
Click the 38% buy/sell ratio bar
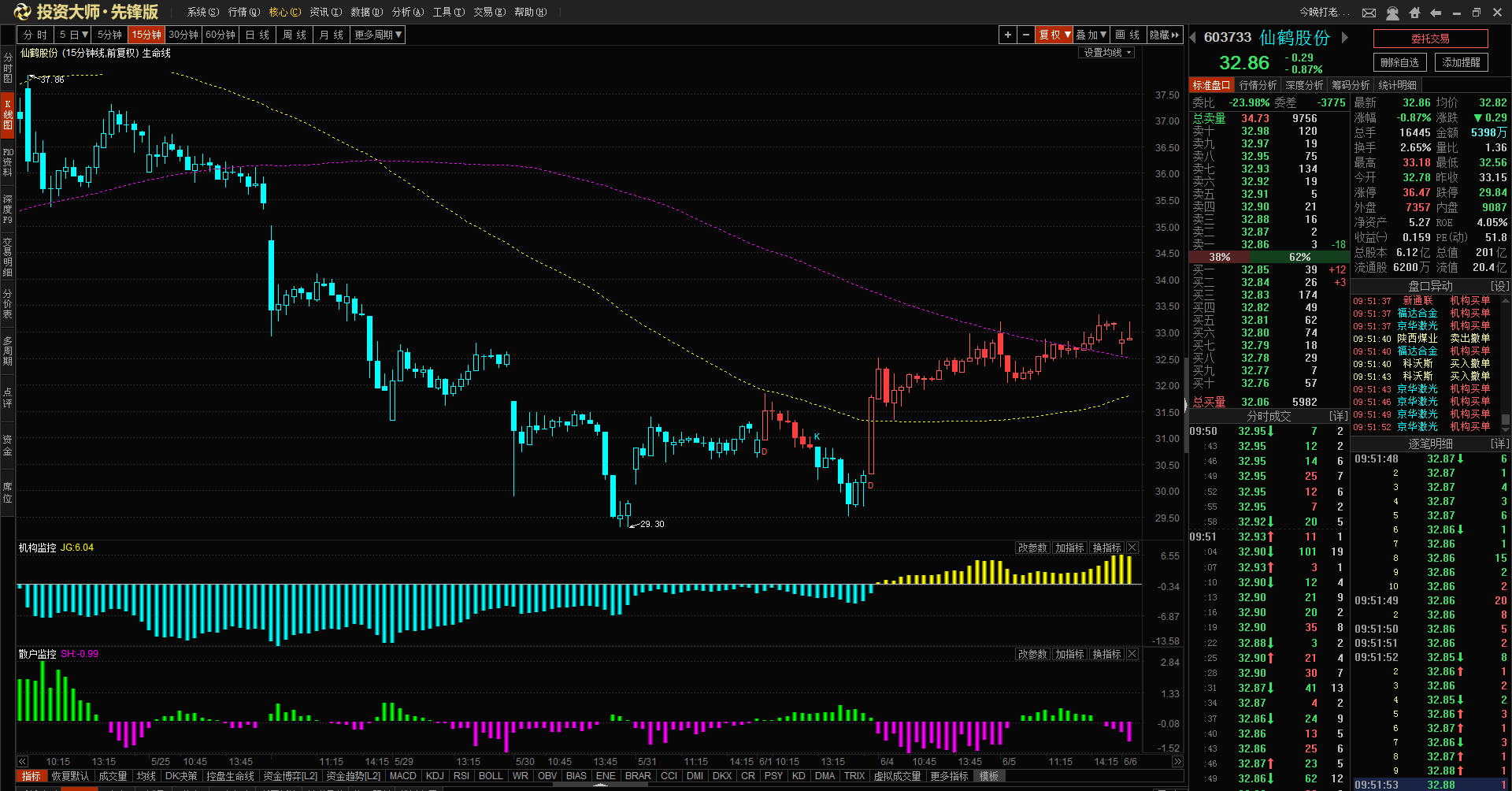point(1220,258)
